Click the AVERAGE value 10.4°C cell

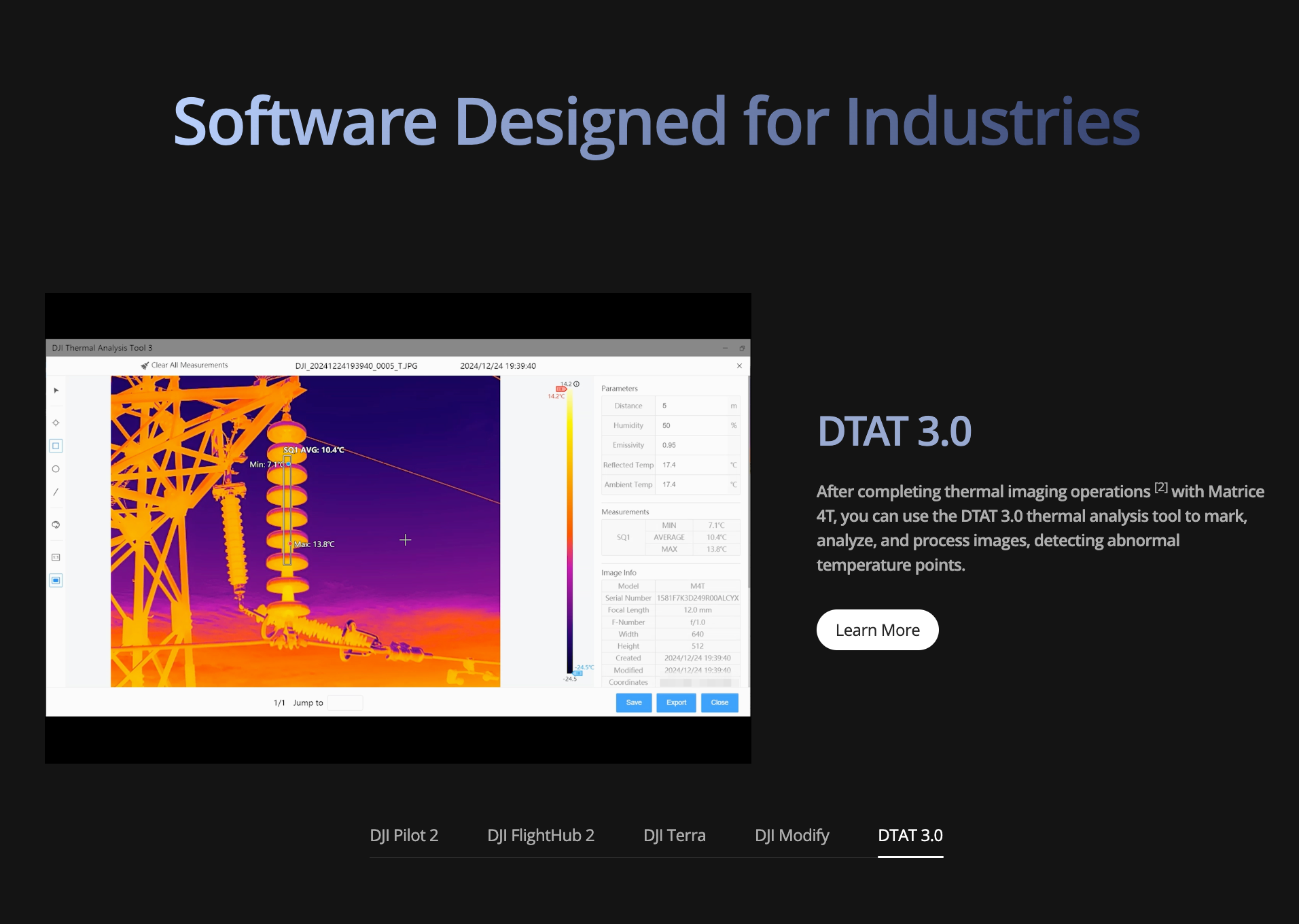pos(717,537)
